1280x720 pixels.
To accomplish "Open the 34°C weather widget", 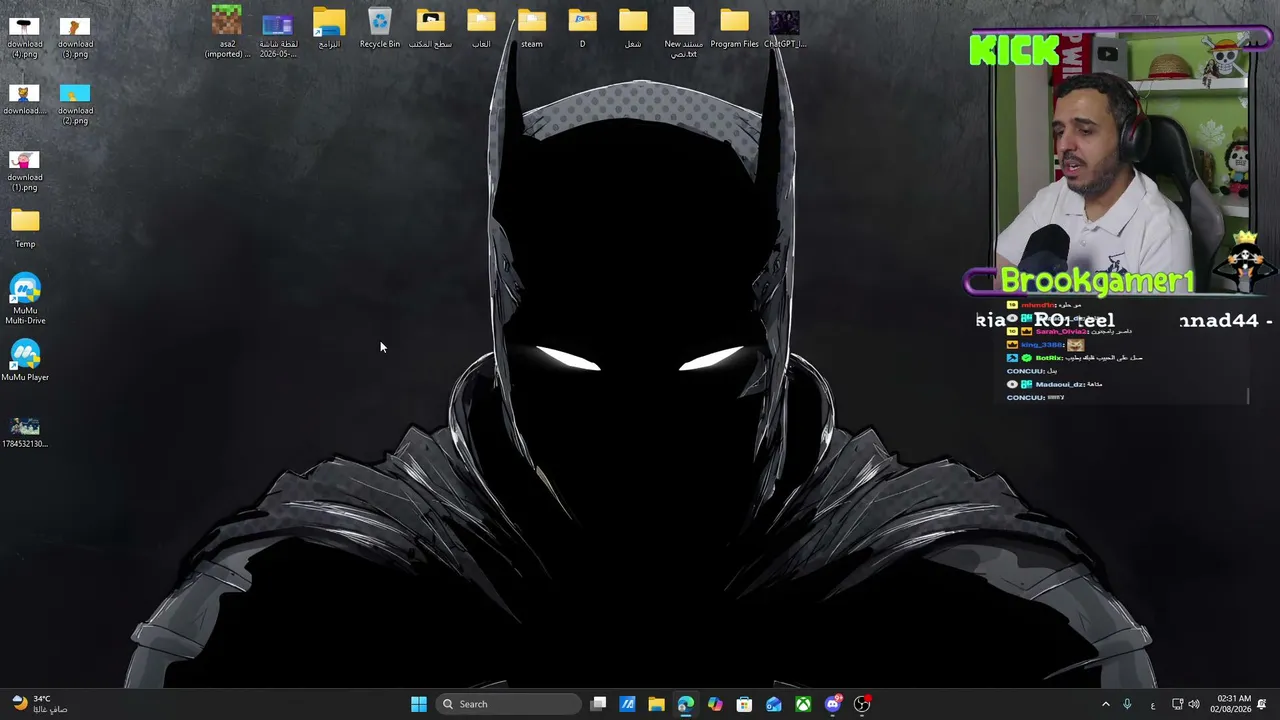I will click(40, 704).
